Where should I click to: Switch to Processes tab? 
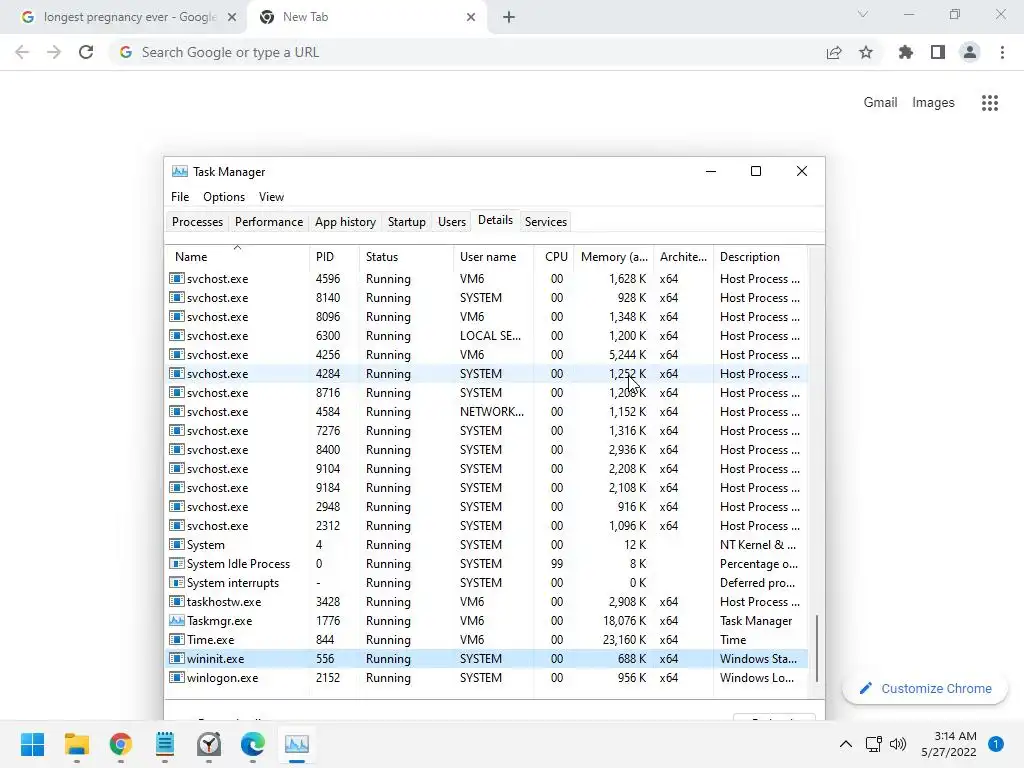197,222
